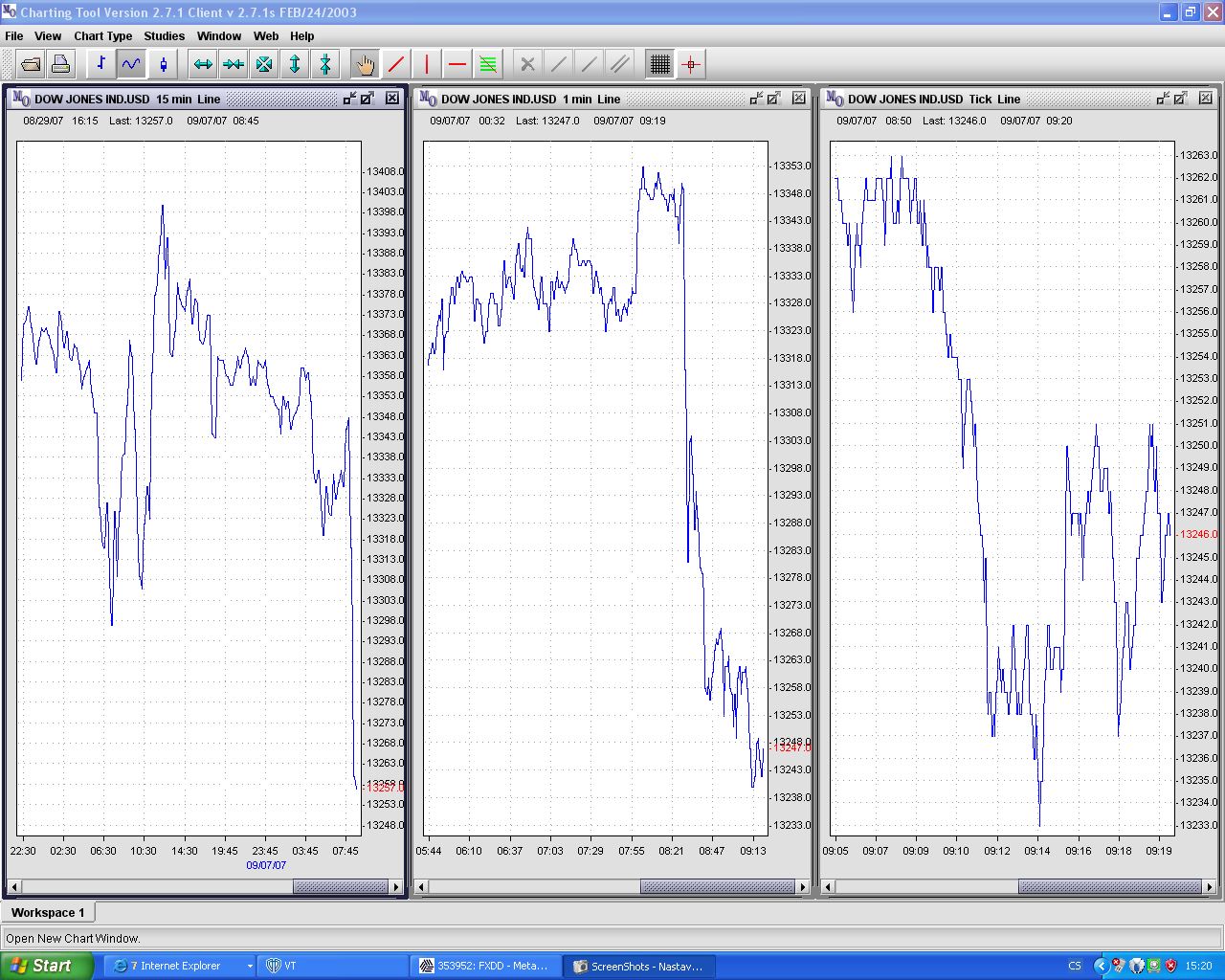This screenshot has width=1225, height=980.
Task: Click right scroll arrow in 1 min chart
Action: 803,887
